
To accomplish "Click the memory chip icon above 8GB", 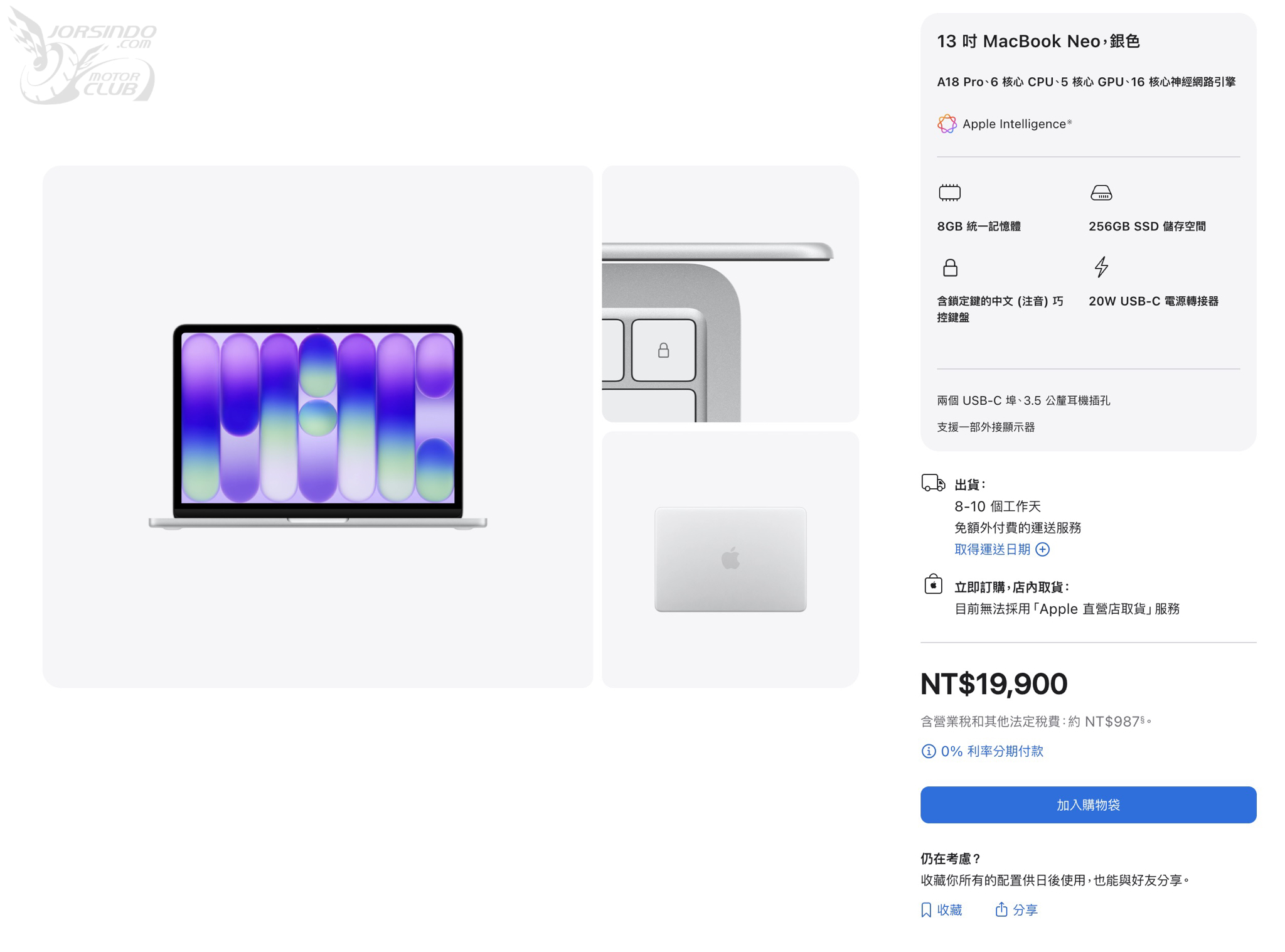I will 949,193.
